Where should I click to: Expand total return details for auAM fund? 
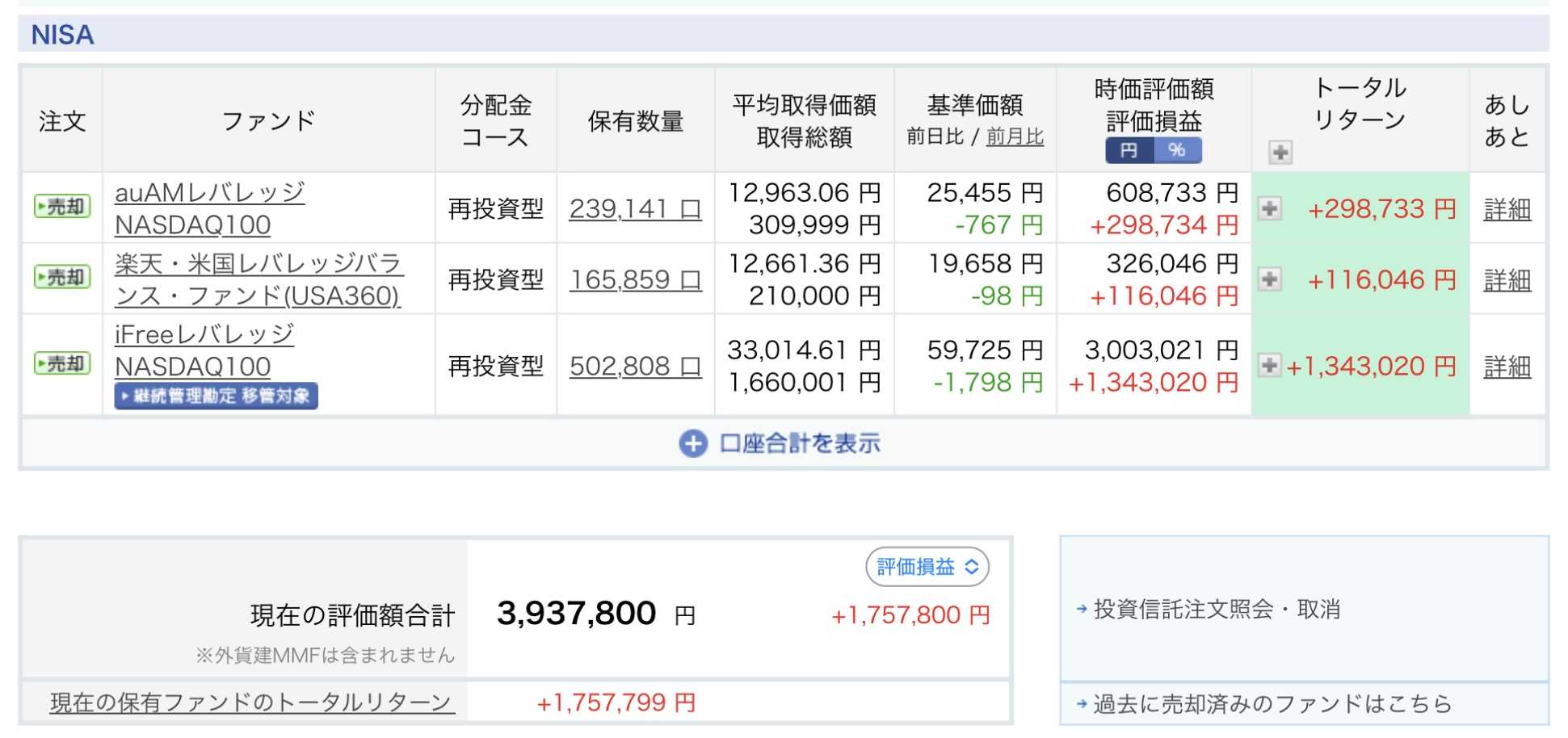1270,208
